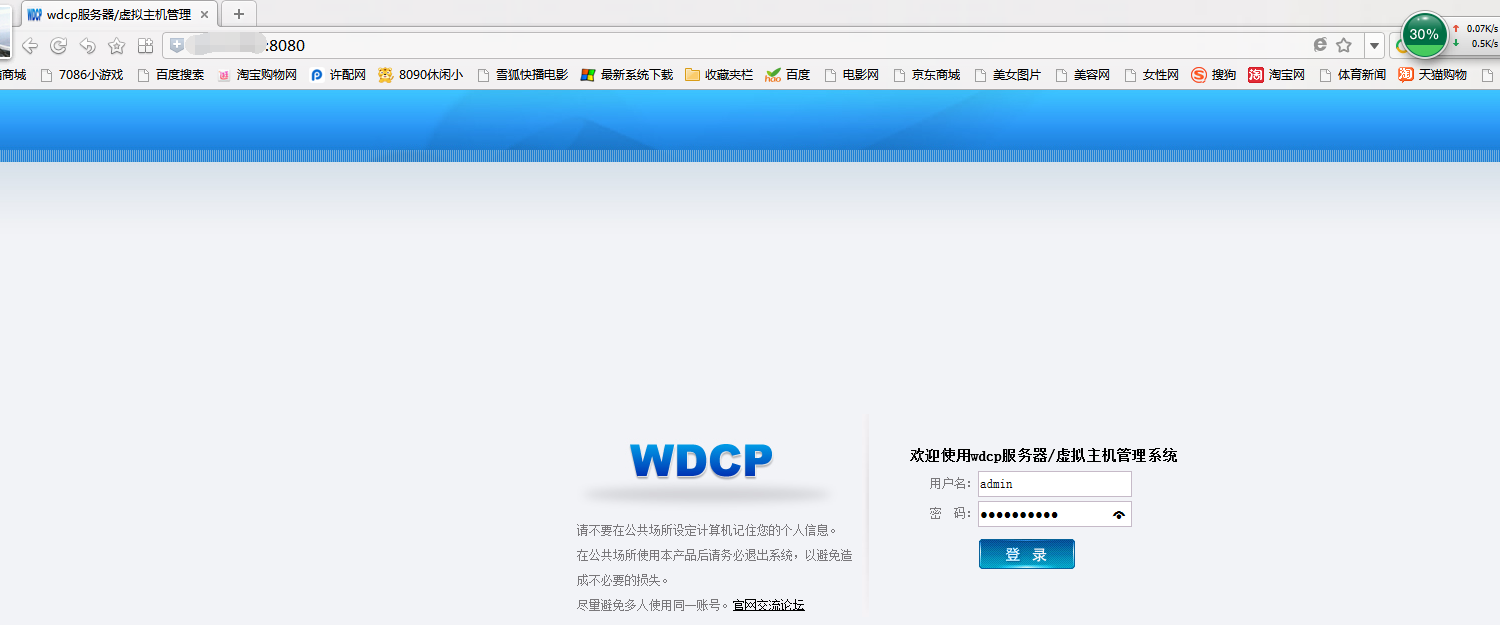
Task: Open the favorites star icon on toolbar
Action: tap(115, 45)
